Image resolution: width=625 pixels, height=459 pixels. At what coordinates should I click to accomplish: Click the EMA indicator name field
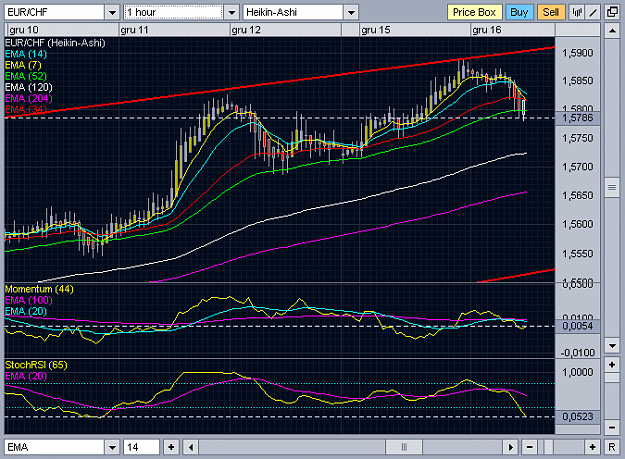coord(55,447)
